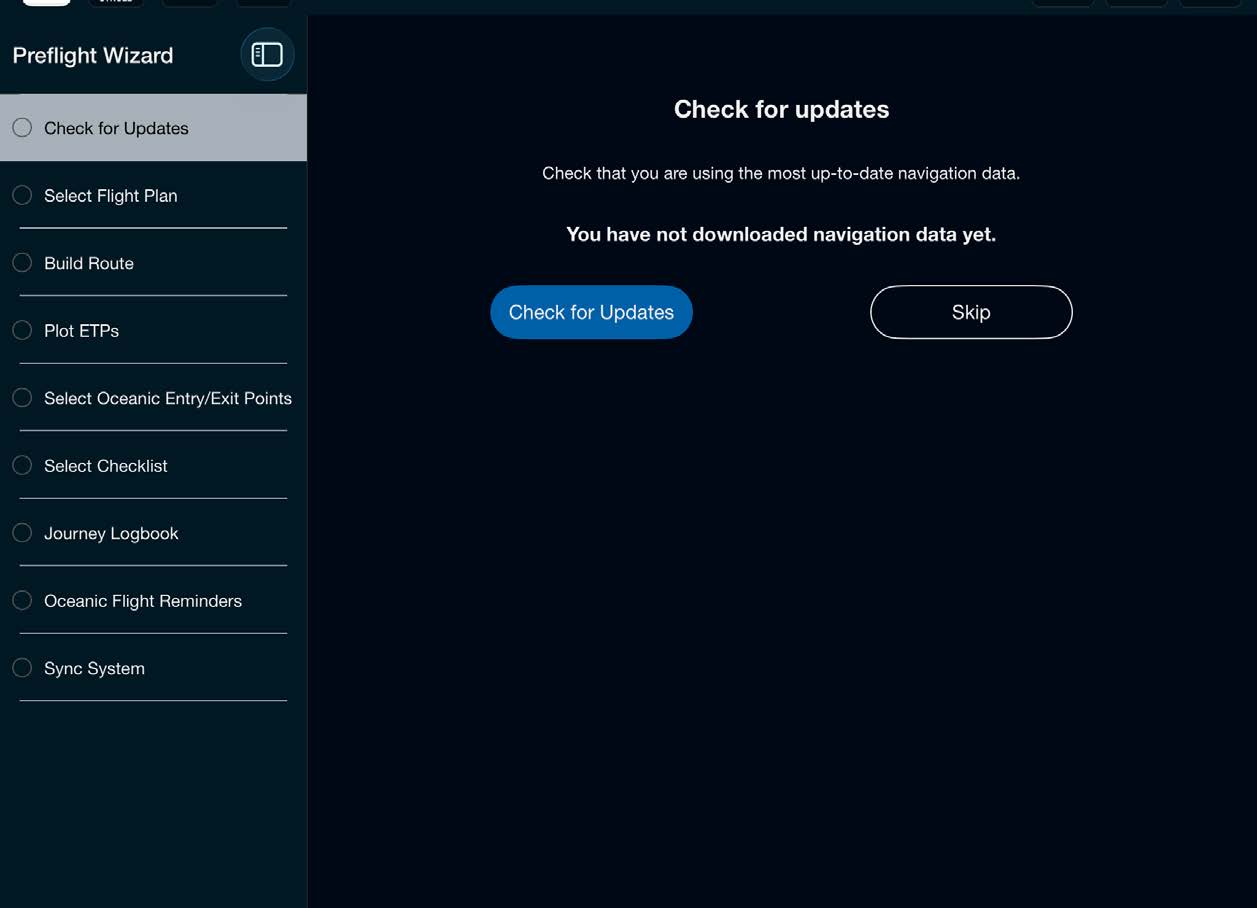Image resolution: width=1257 pixels, height=908 pixels.
Task: Mark the Plot ETPs circle
Action: coord(22,331)
